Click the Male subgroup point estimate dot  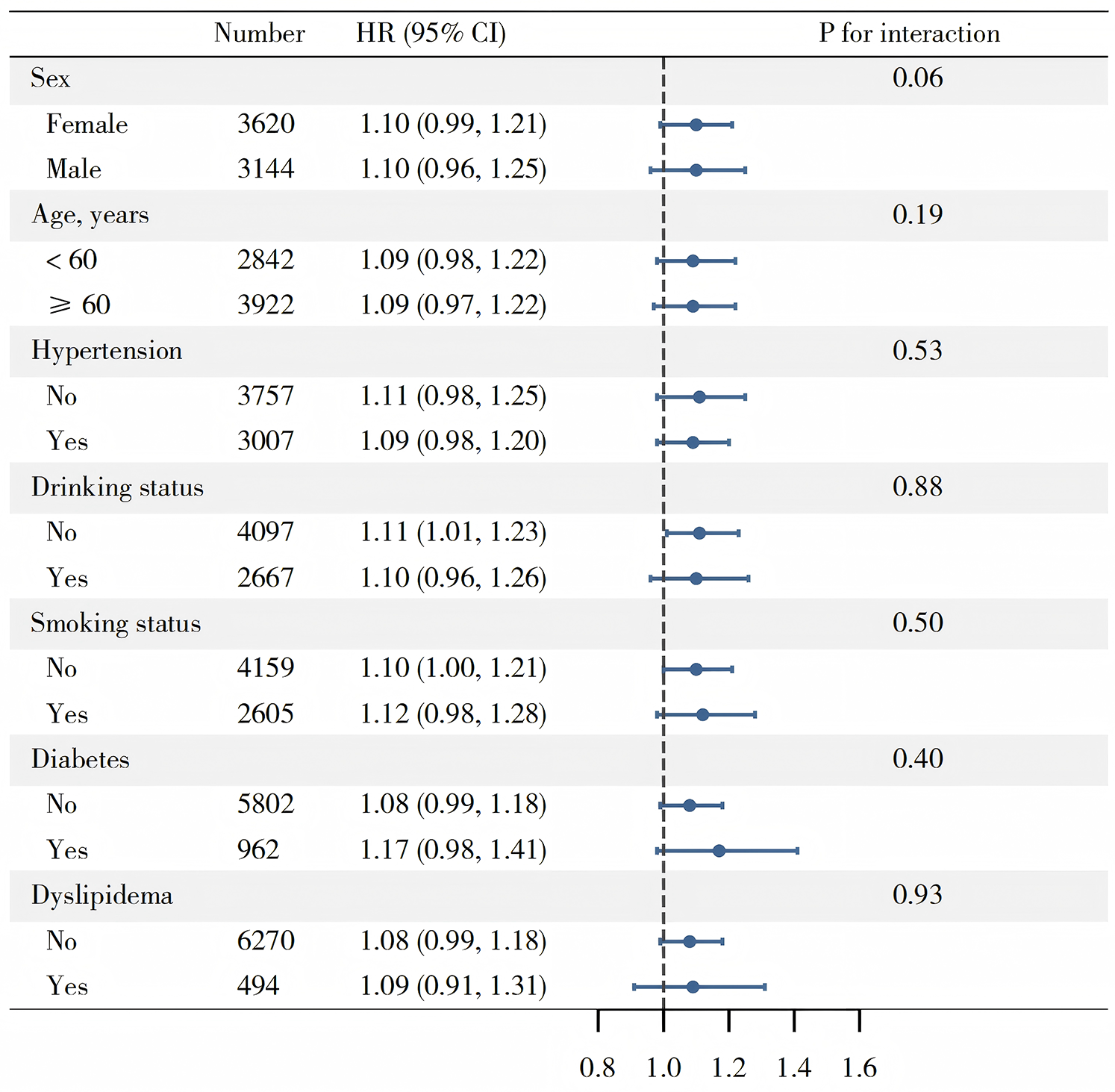pos(696,170)
